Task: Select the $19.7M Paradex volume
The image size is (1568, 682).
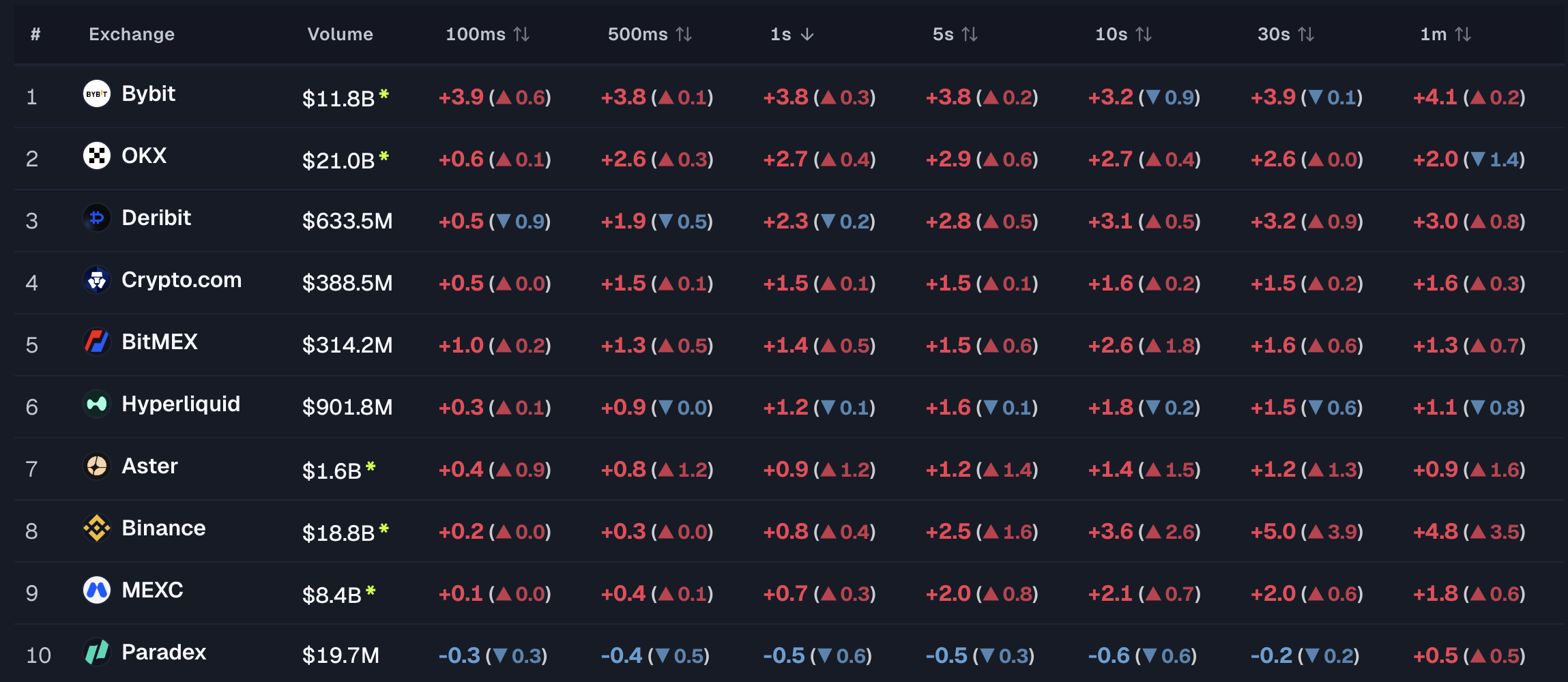Action: pyautogui.click(x=340, y=655)
